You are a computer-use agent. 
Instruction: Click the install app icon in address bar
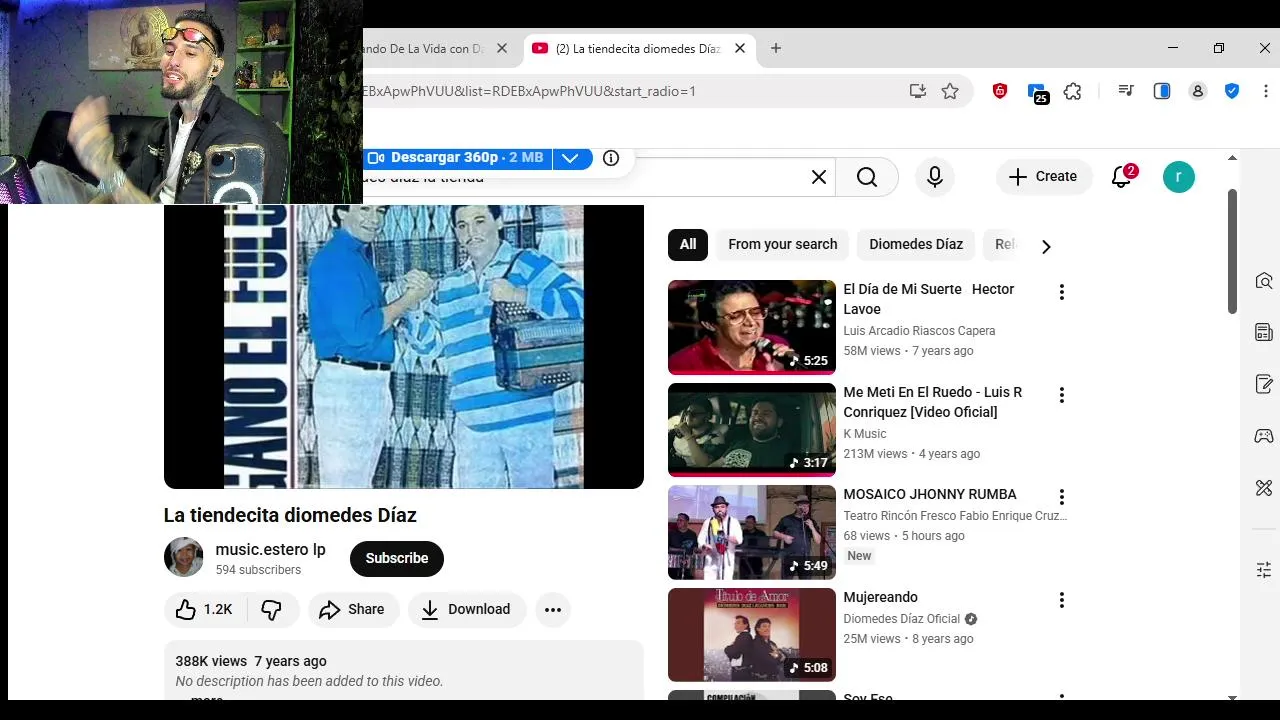tap(917, 91)
